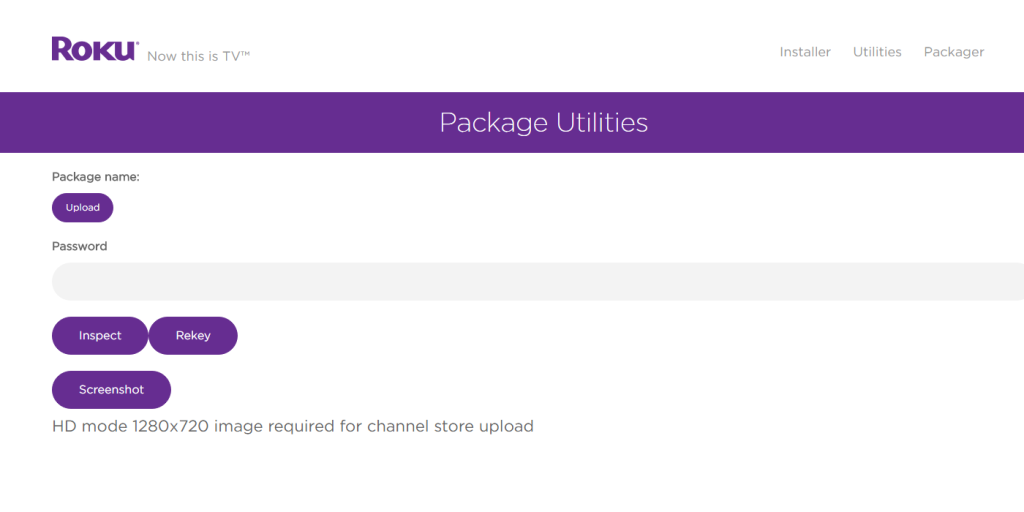Click the 'Now this is TV' tagline
The width and height of the screenshot is (1024, 512).
pos(199,56)
